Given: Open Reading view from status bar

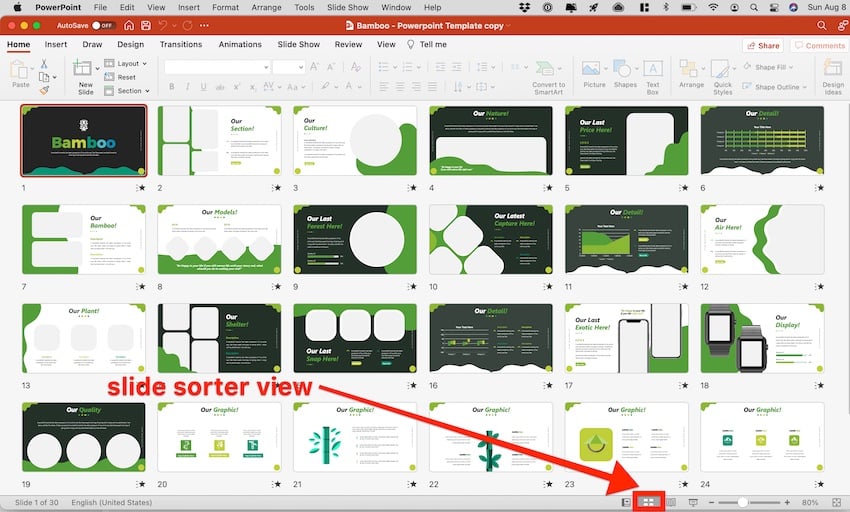Looking at the screenshot, I should coord(671,502).
